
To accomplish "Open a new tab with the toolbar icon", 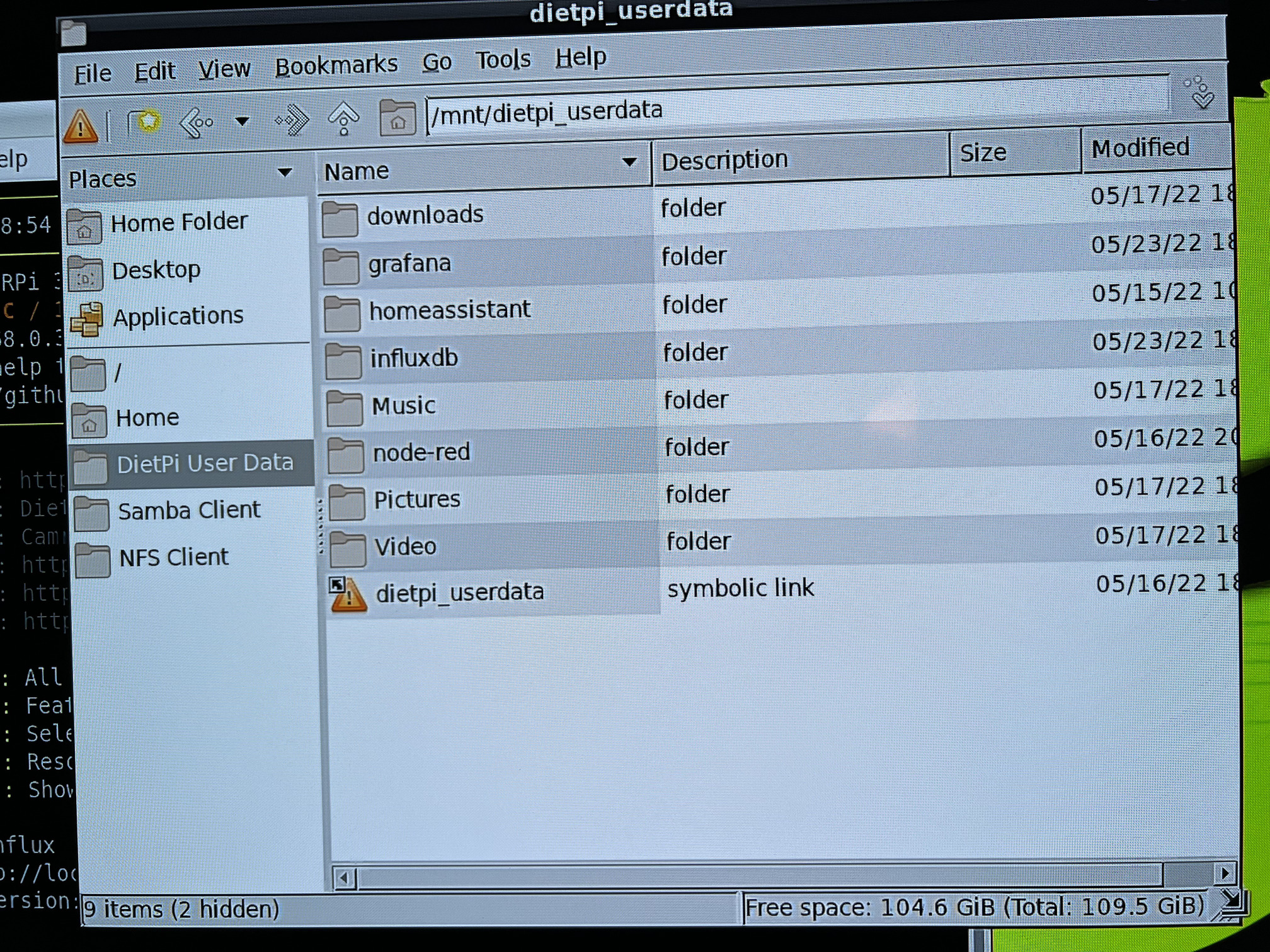I will point(144,122).
